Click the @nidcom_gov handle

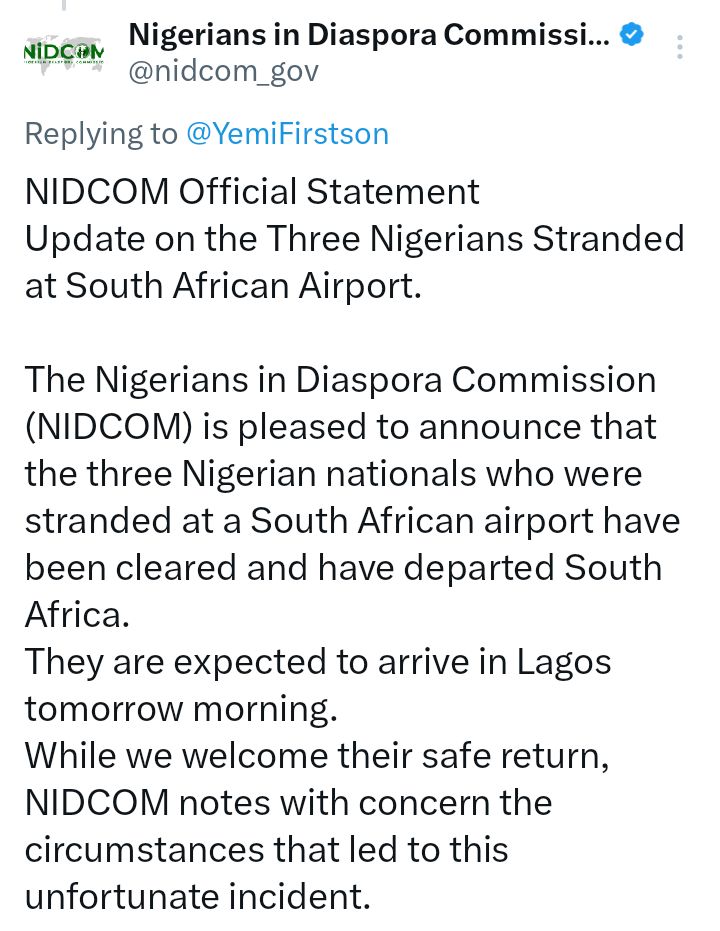222,70
